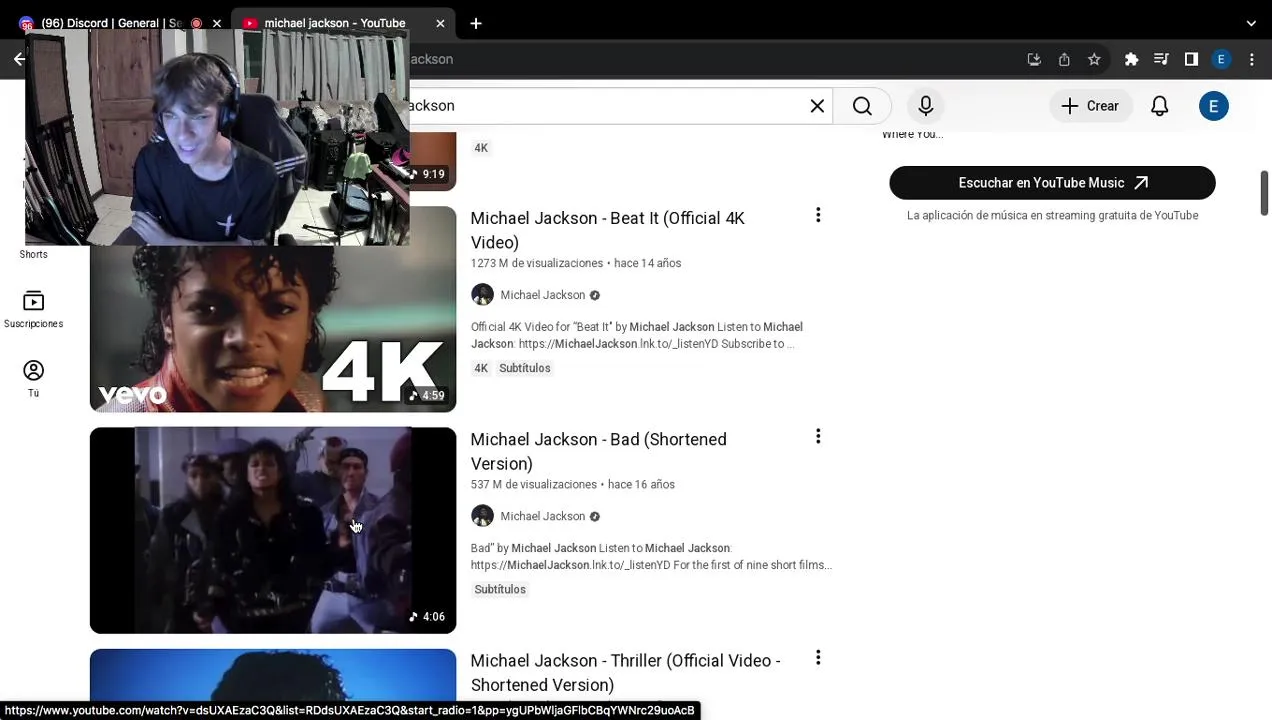This screenshot has height=720, width=1272.
Task: Toggle the Chrome side panel
Action: tap(1191, 59)
